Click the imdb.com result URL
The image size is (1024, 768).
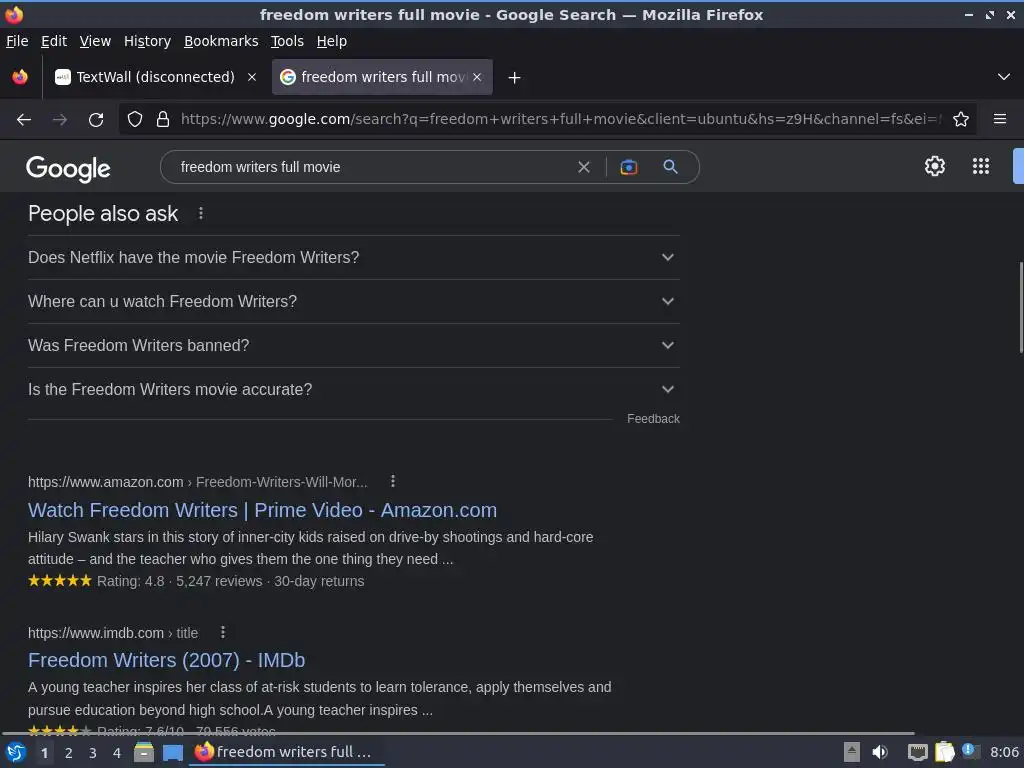[113, 633]
